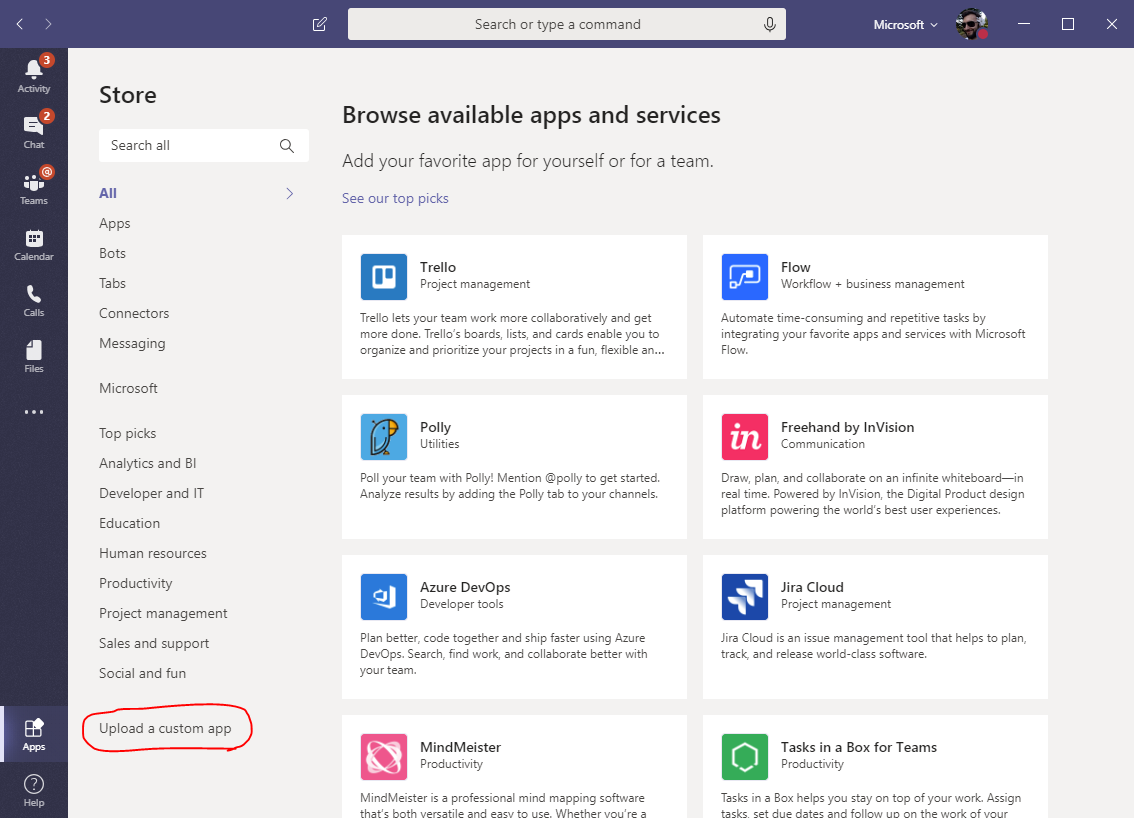Open the Trello app title
The width and height of the screenshot is (1134, 818).
pyautogui.click(x=438, y=267)
